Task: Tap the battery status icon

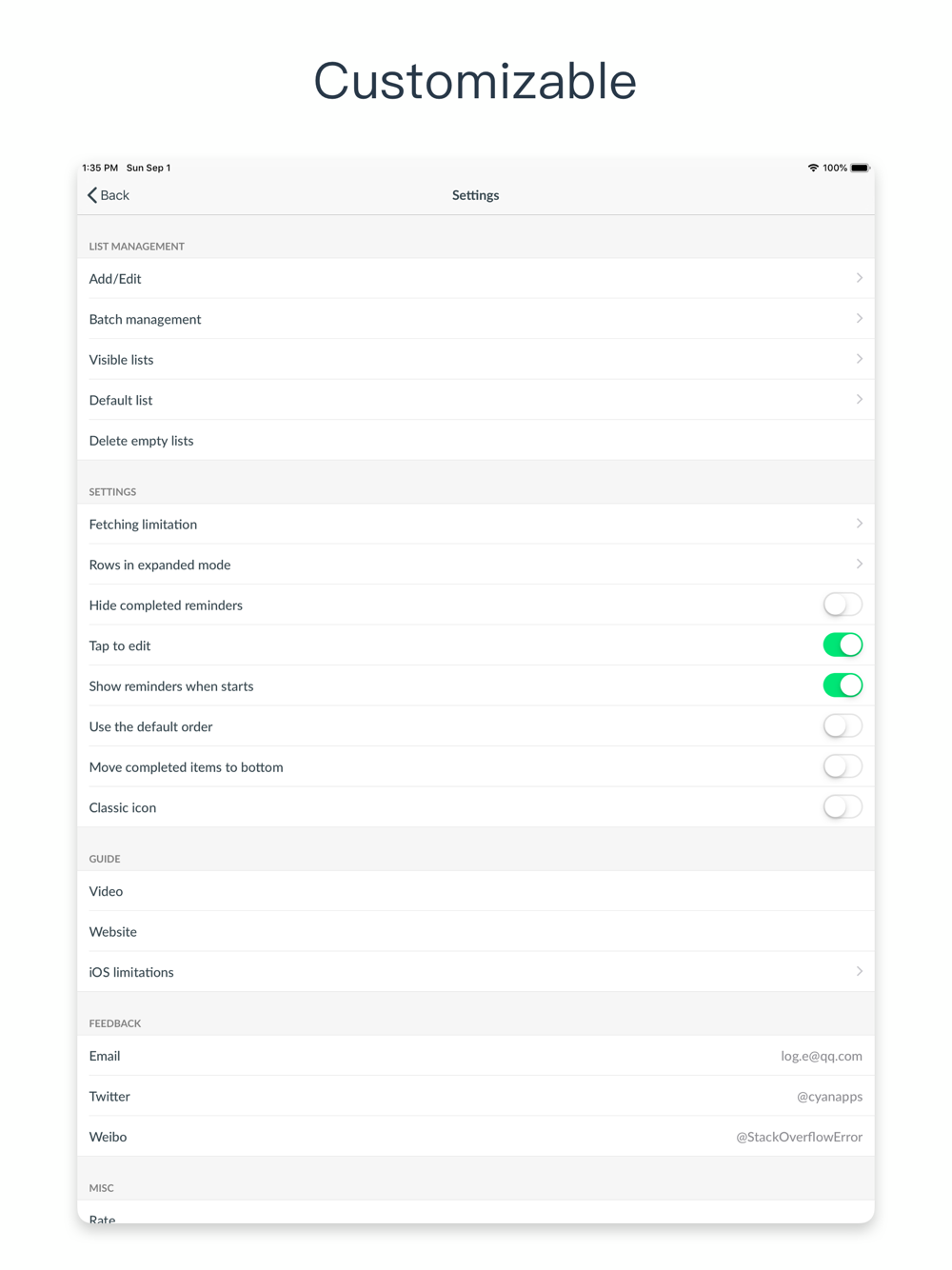Action: pos(860,168)
